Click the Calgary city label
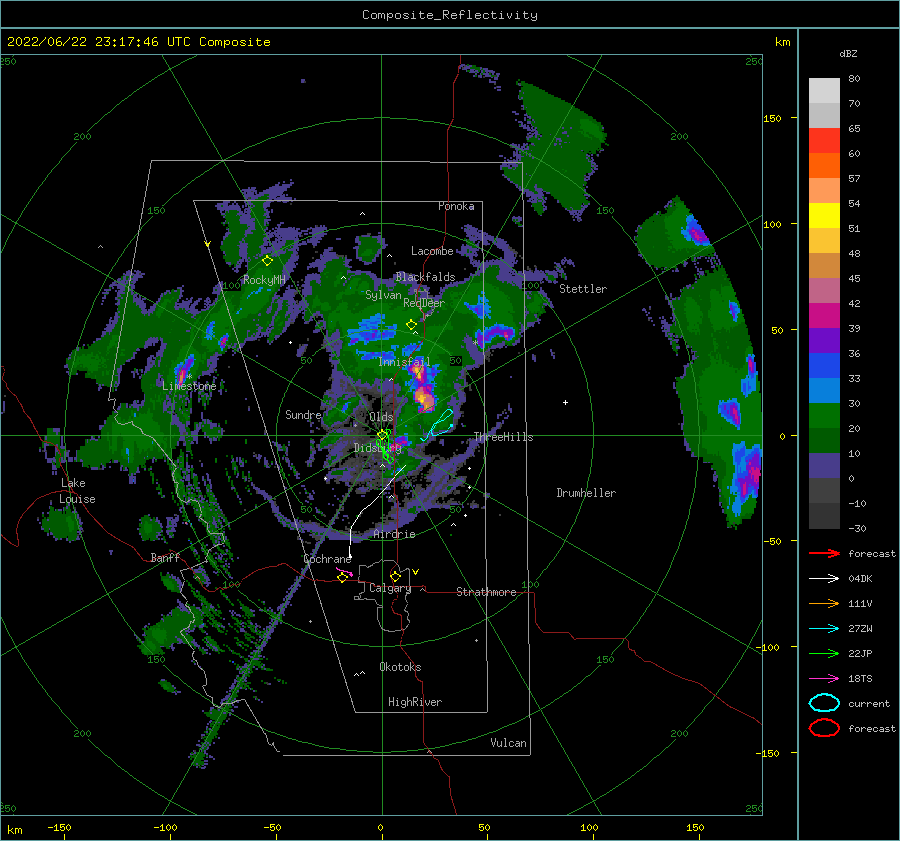 [390, 588]
